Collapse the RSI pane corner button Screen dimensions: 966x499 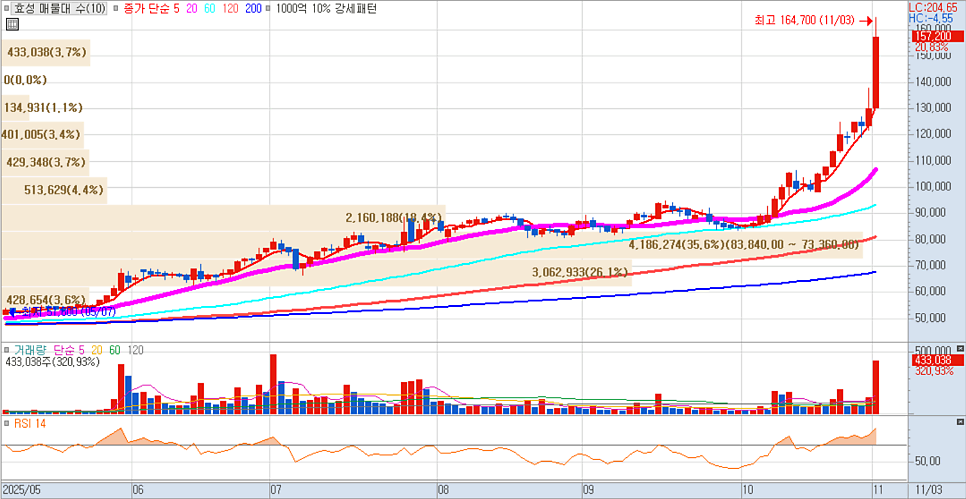tap(960, 422)
